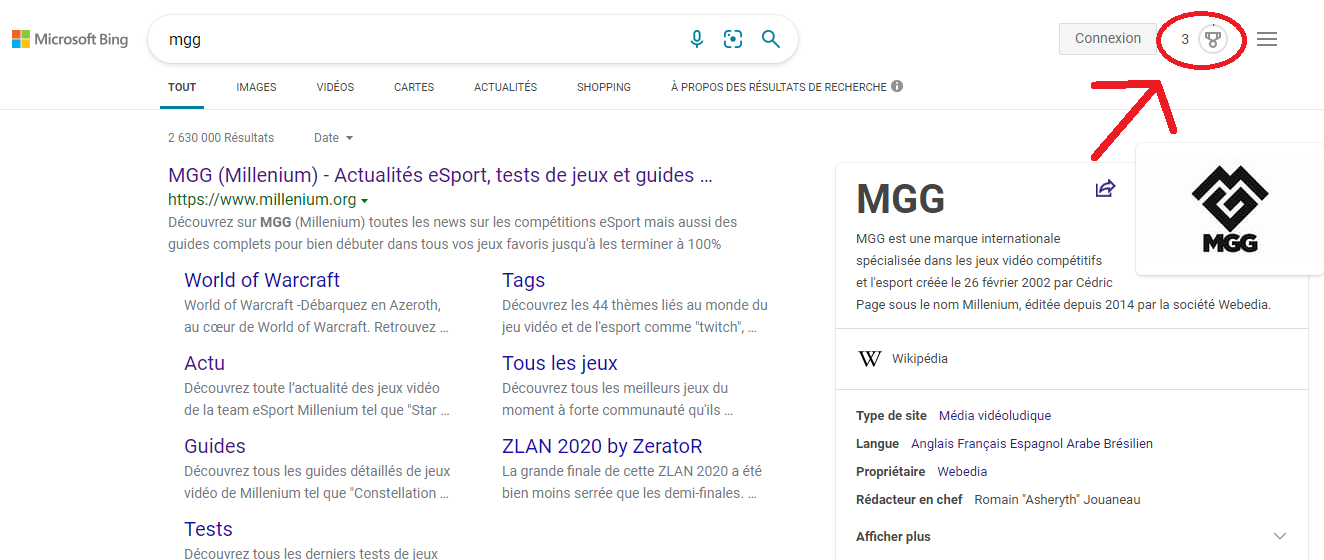This screenshot has height=560, width=1324.
Task: Open the hamburger menu icon
Action: 1267,39
